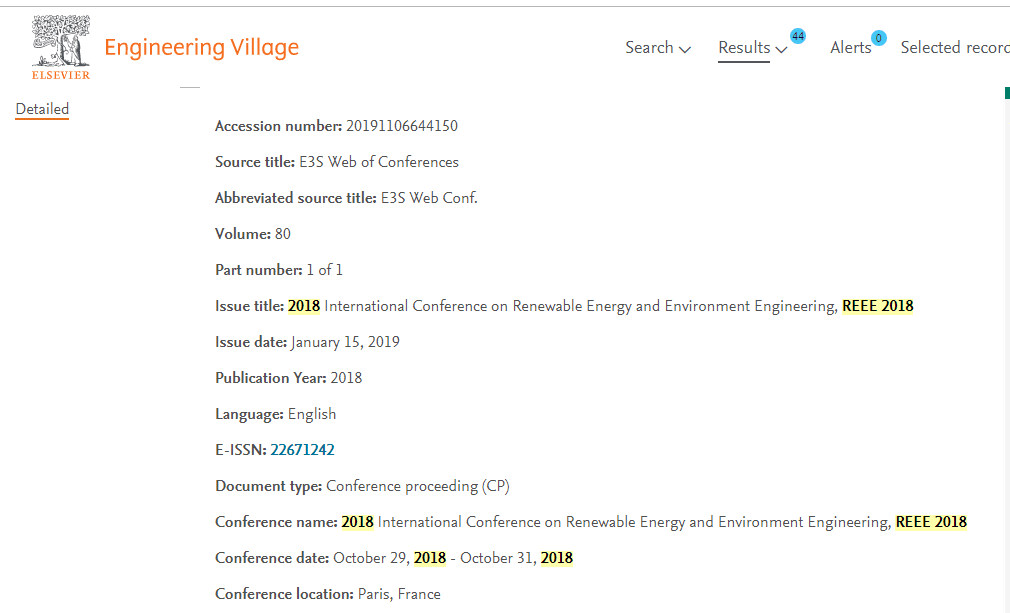Image resolution: width=1010 pixels, height=613 pixels.
Task: Click the source title E3S Web of Conferences
Action: 379,162
